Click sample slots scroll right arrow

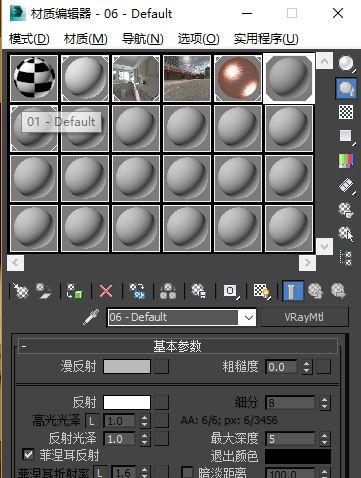[x=307, y=263]
